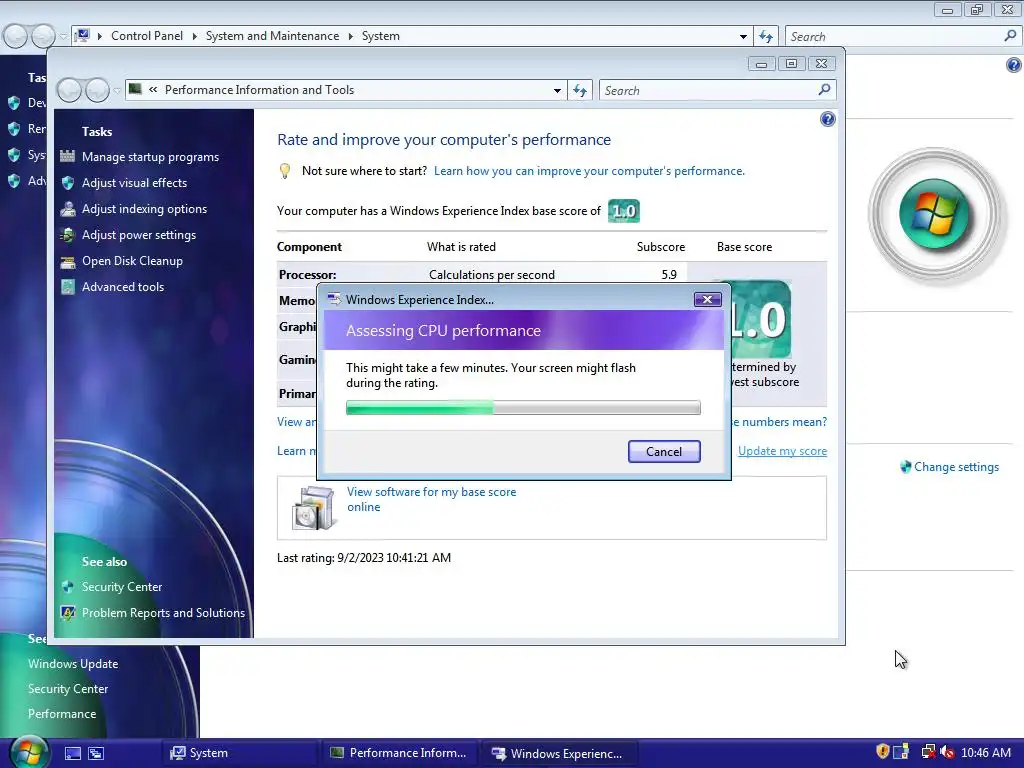Screen dimensions: 1024x768
Task: Click the lightbulb tip icon
Action: [x=285, y=171]
